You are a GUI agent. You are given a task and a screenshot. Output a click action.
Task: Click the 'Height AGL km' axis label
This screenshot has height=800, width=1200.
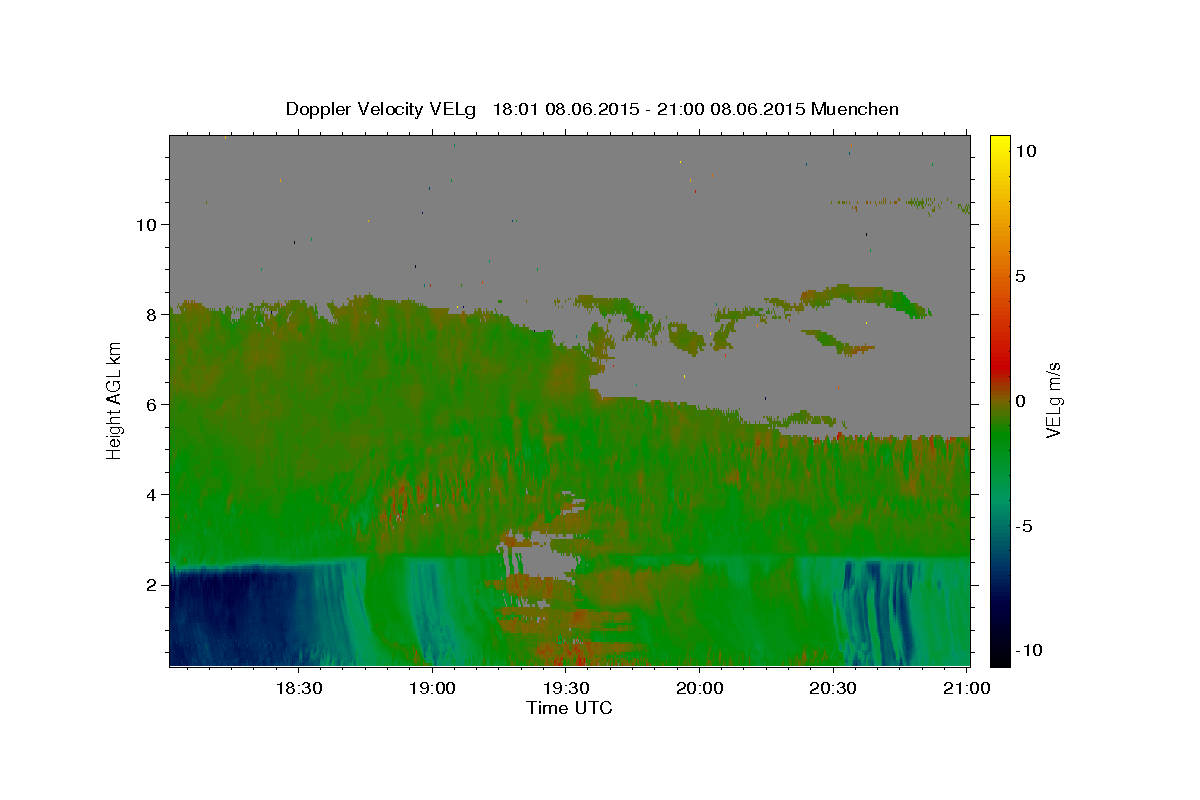tap(115, 400)
